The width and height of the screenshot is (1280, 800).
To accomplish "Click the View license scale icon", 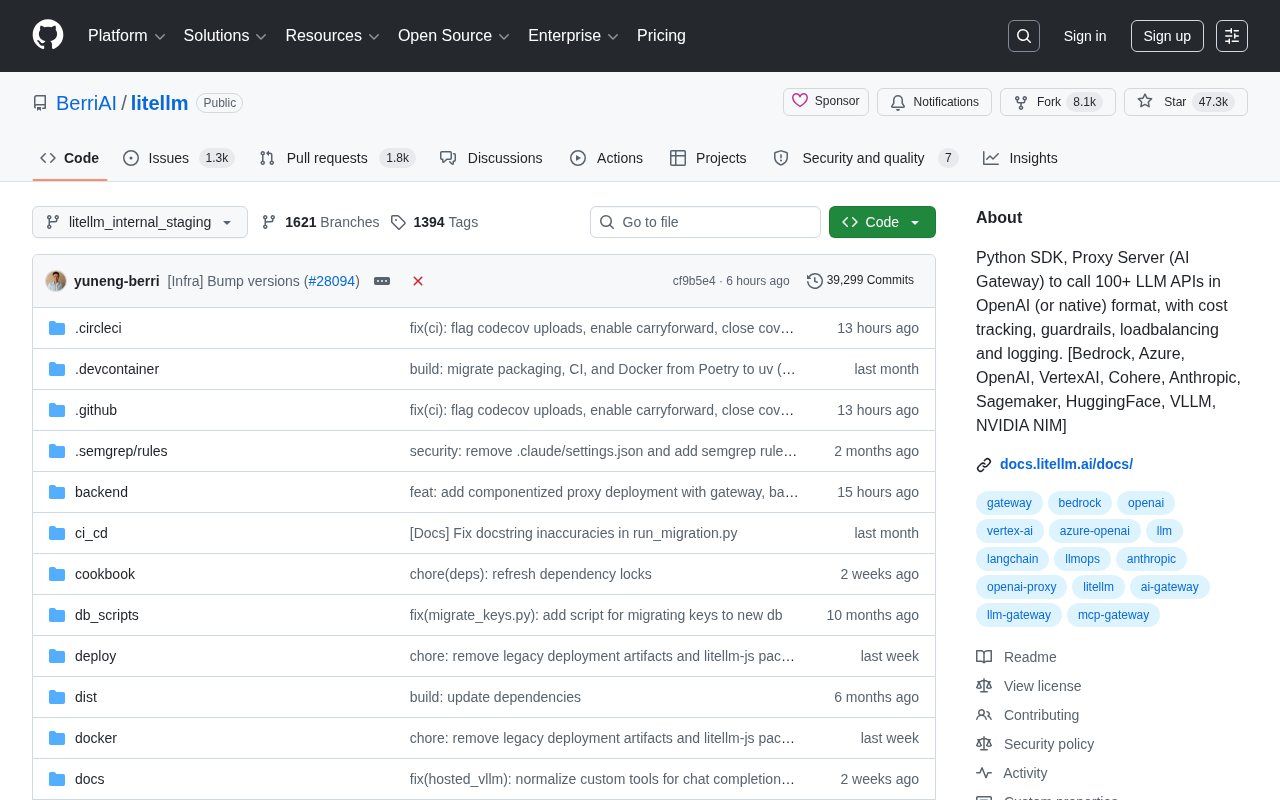I will point(984,686).
